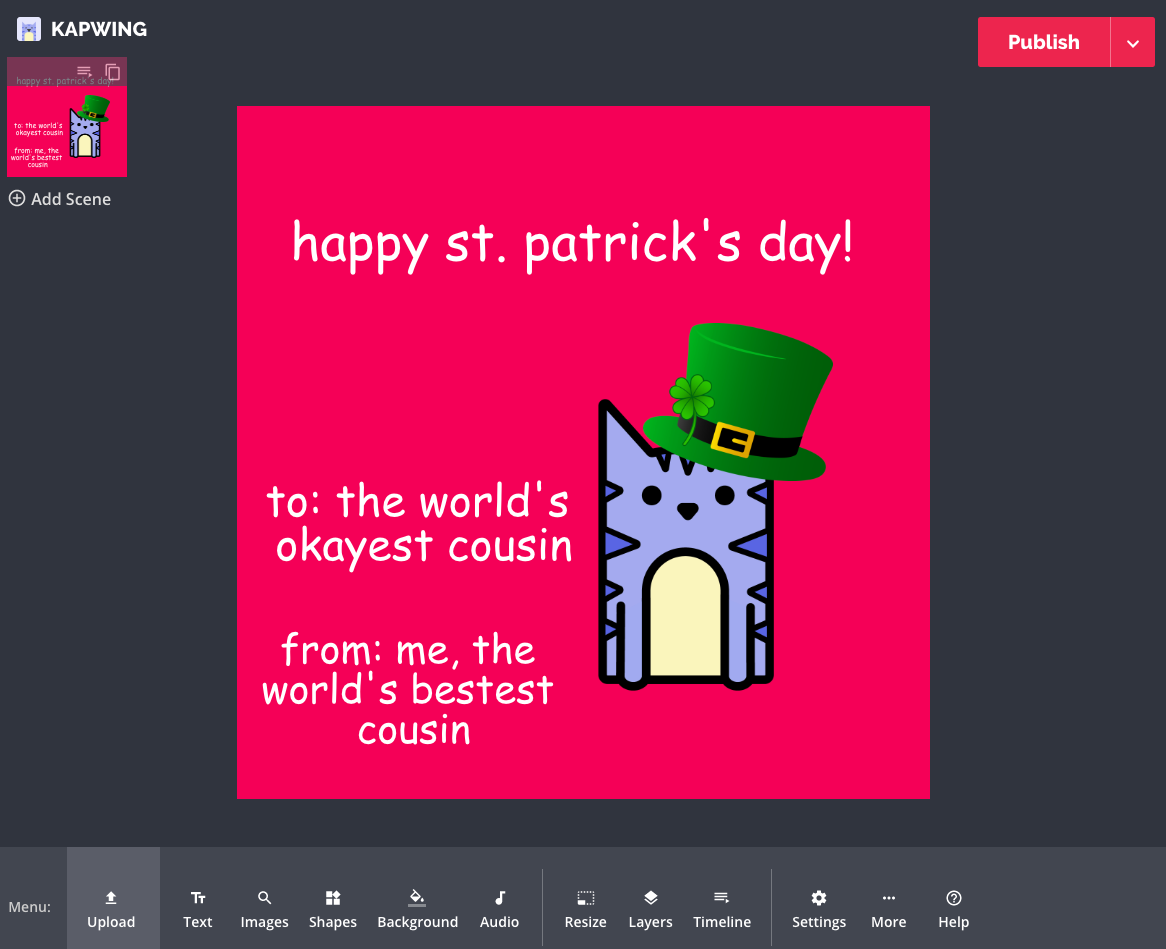
Task: Open the Background fill tool
Action: pyautogui.click(x=417, y=908)
